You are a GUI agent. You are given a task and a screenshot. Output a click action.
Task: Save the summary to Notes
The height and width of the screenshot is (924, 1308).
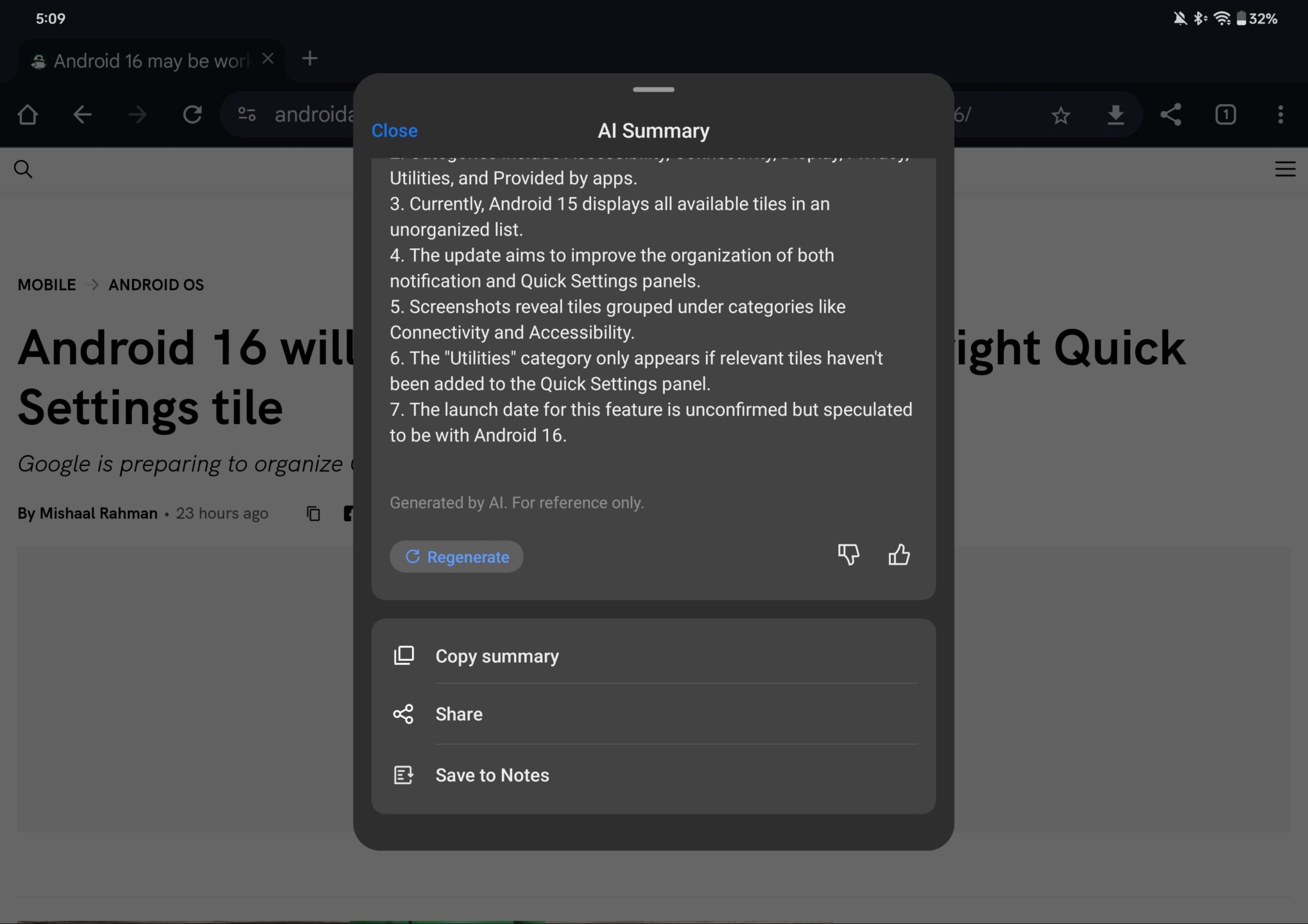coord(492,774)
